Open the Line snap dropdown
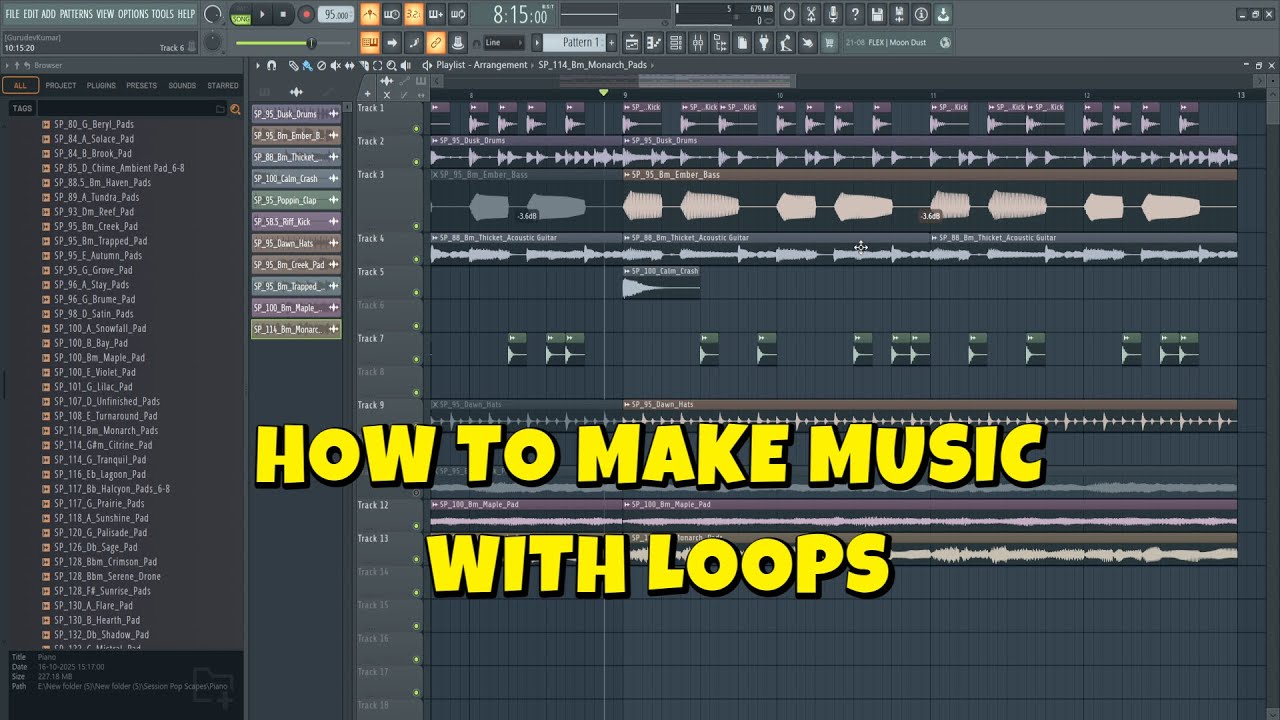1280x720 pixels. [x=504, y=43]
